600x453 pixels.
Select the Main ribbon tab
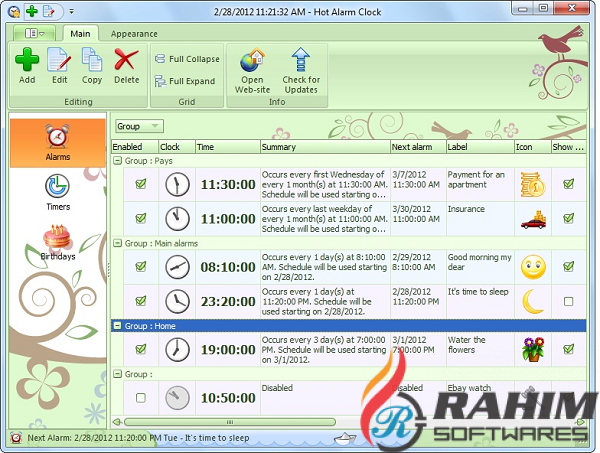(x=80, y=33)
